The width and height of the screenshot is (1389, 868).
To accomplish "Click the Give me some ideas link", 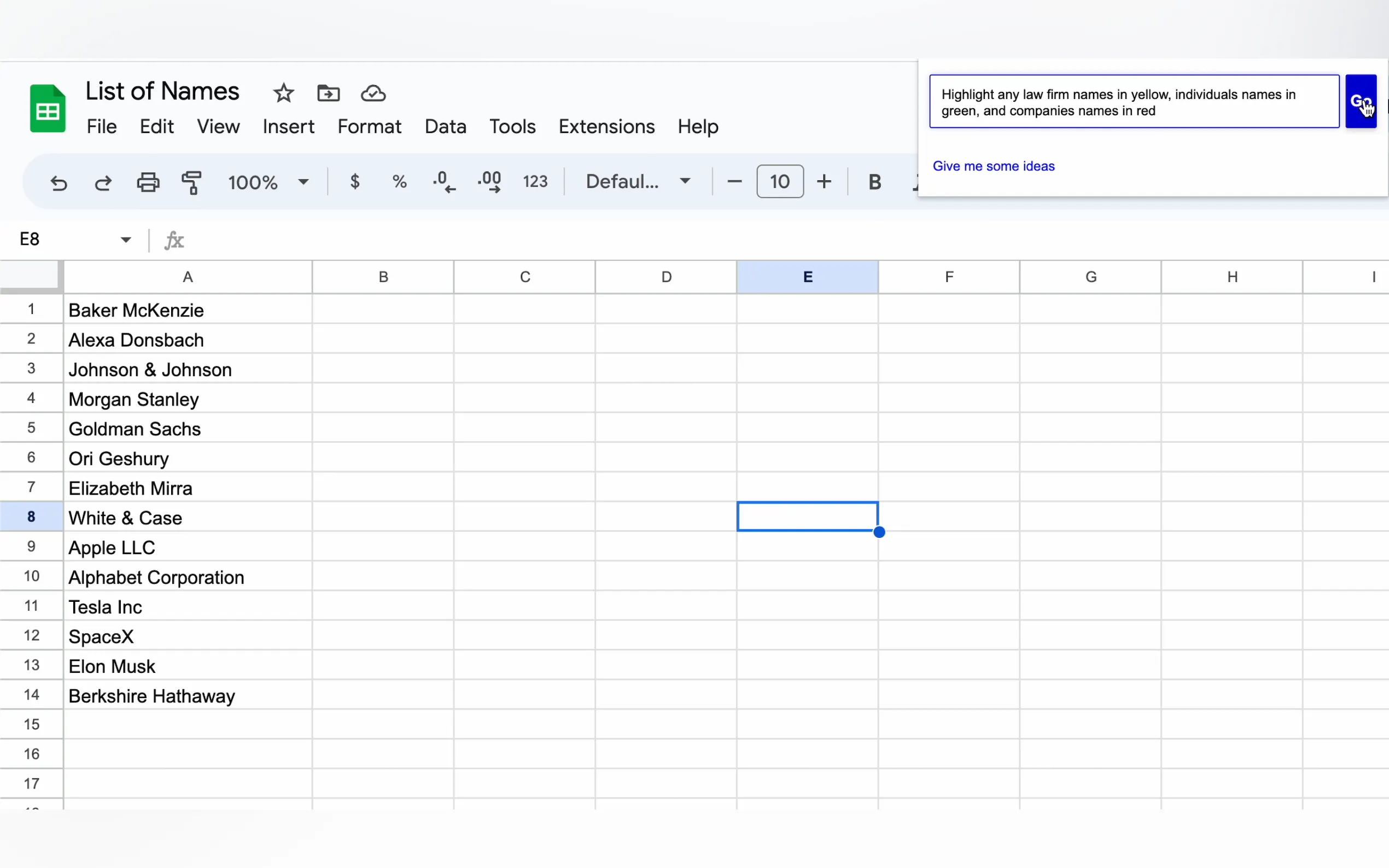I will point(993,166).
